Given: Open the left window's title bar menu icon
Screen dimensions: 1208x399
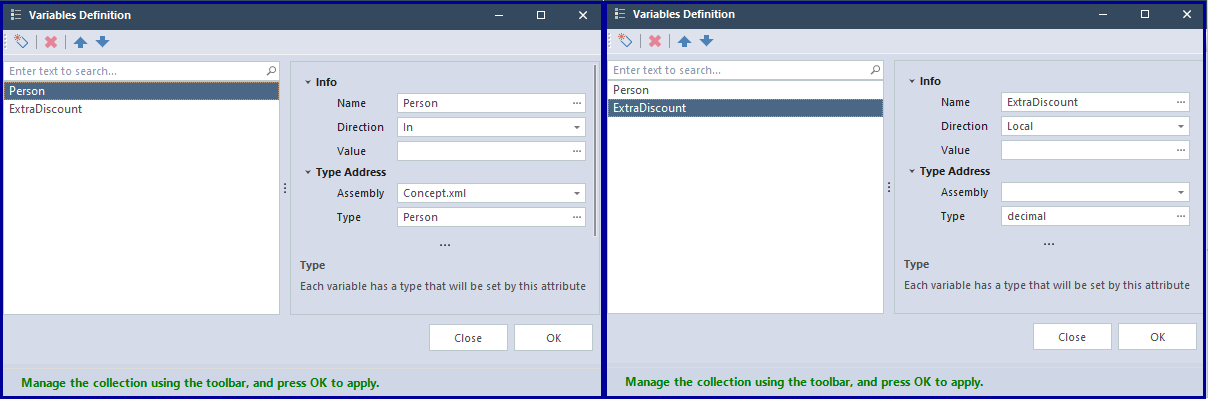Looking at the screenshot, I should point(15,15).
